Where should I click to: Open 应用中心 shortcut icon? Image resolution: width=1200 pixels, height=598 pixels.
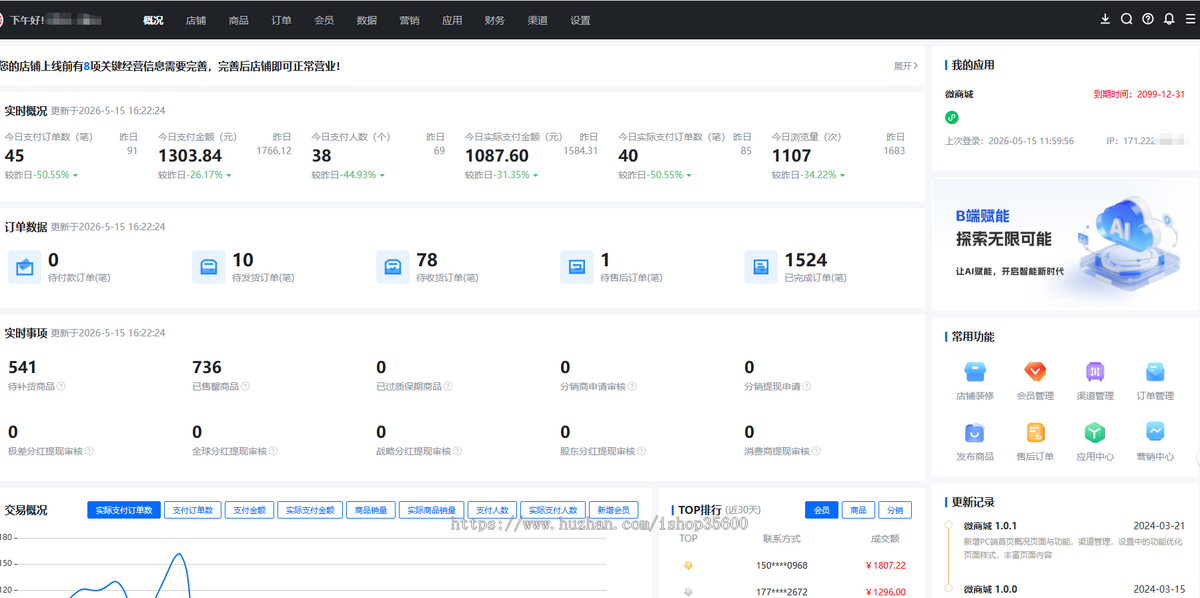point(1095,433)
